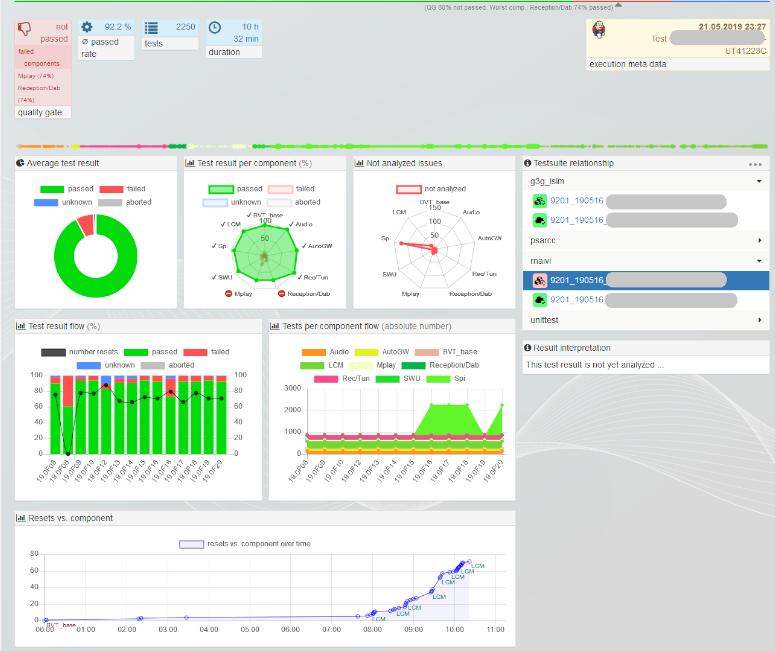Click the pink status icon in selected rnaivi row

click(x=539, y=281)
